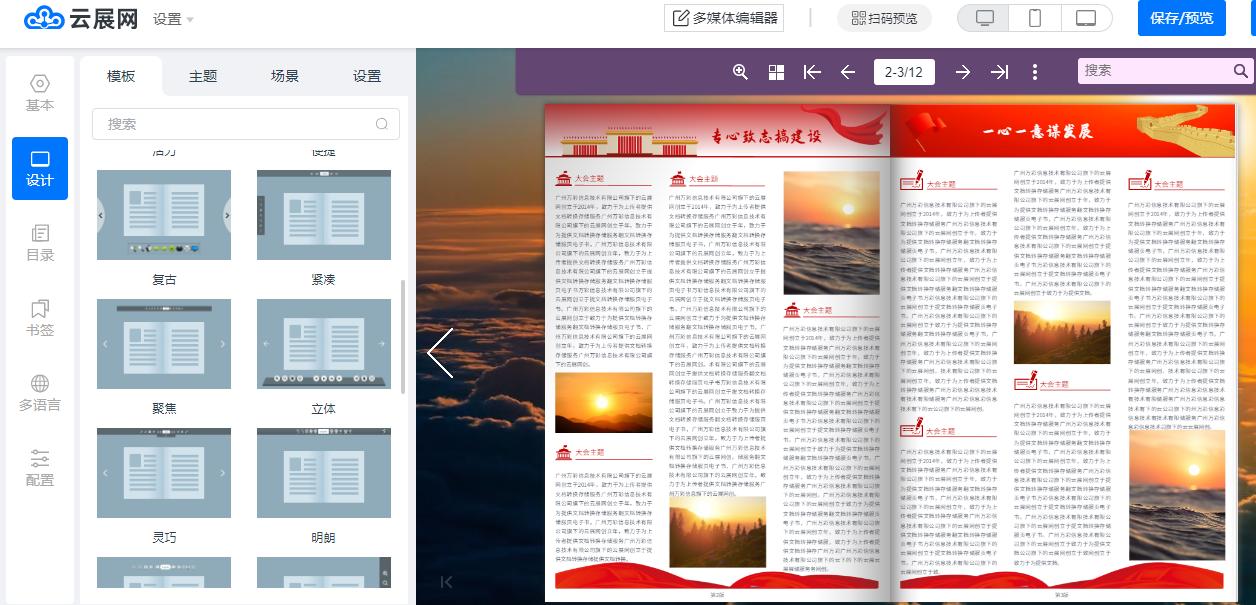Click the zoom magnifier icon in the viewer toolbar
Viewport: 1256px width, 605px height.
coord(740,72)
